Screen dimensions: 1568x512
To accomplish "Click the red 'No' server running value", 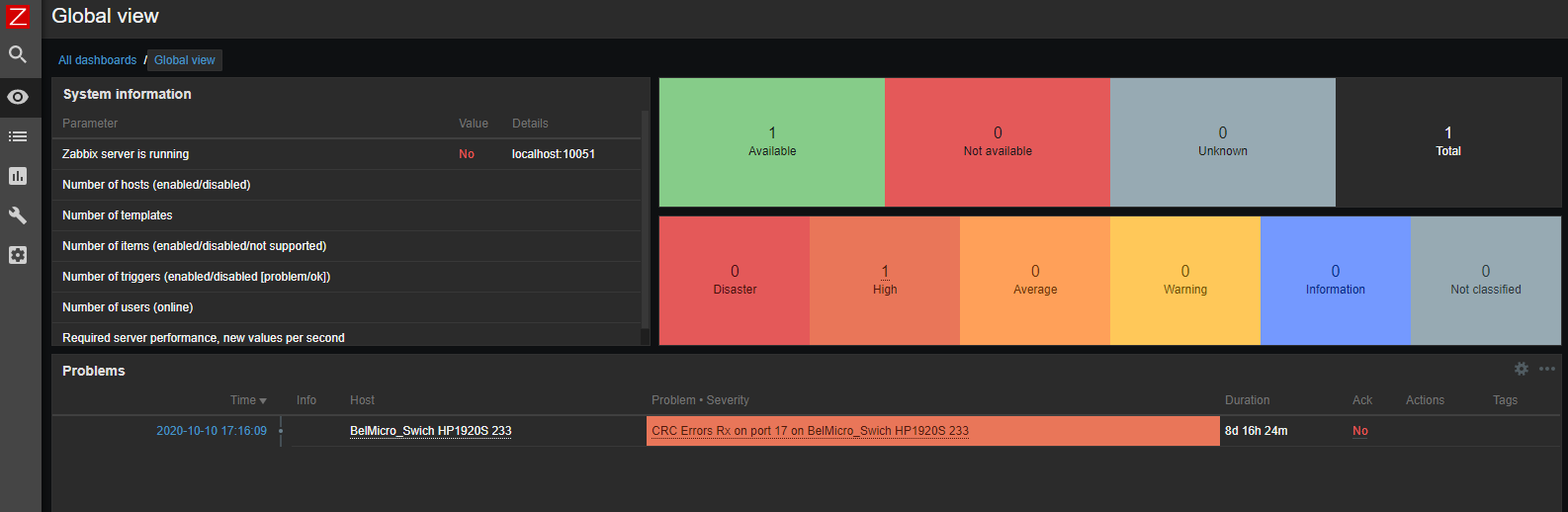I will click(467, 154).
